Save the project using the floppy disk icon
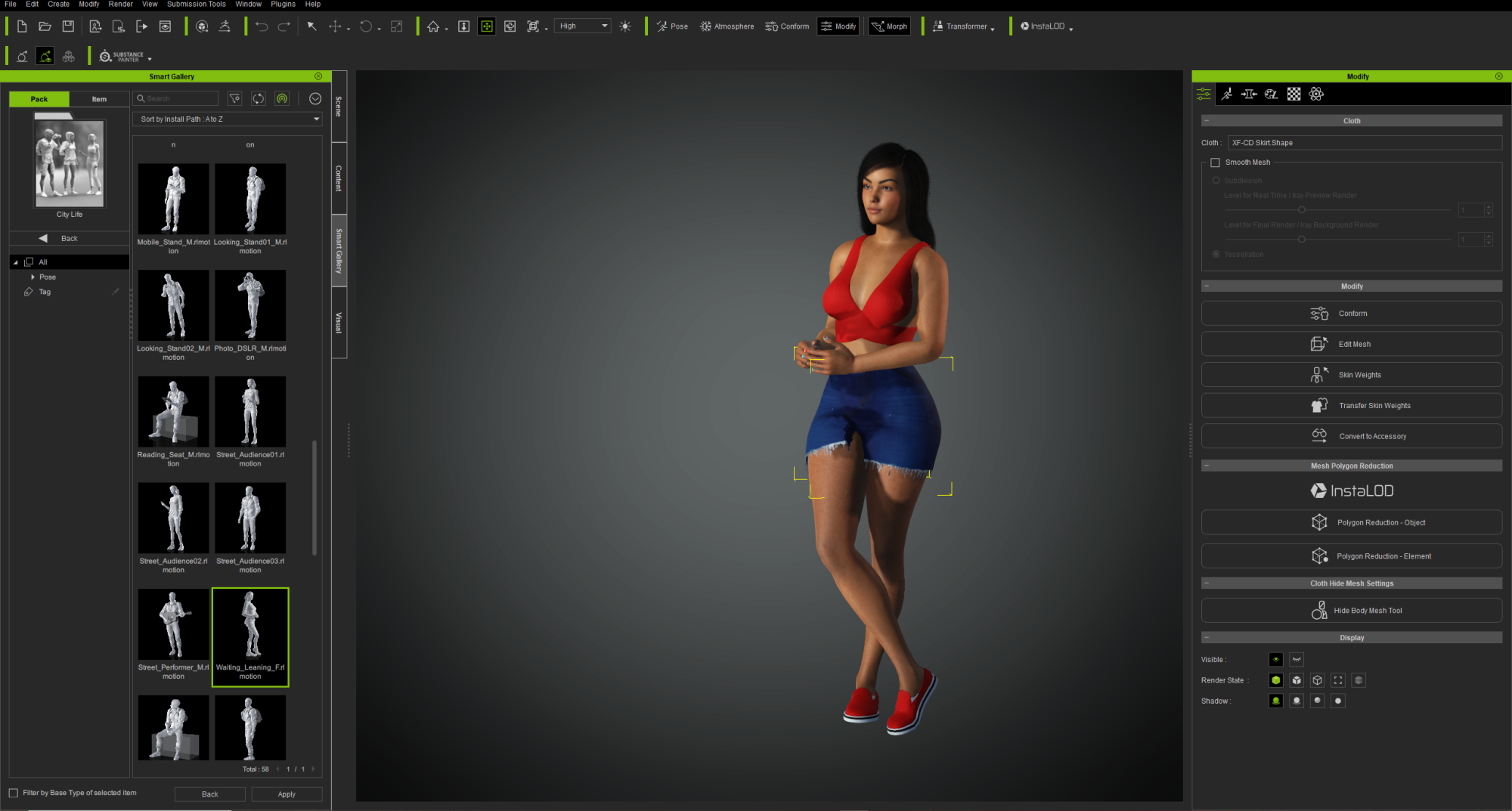 tap(68, 26)
